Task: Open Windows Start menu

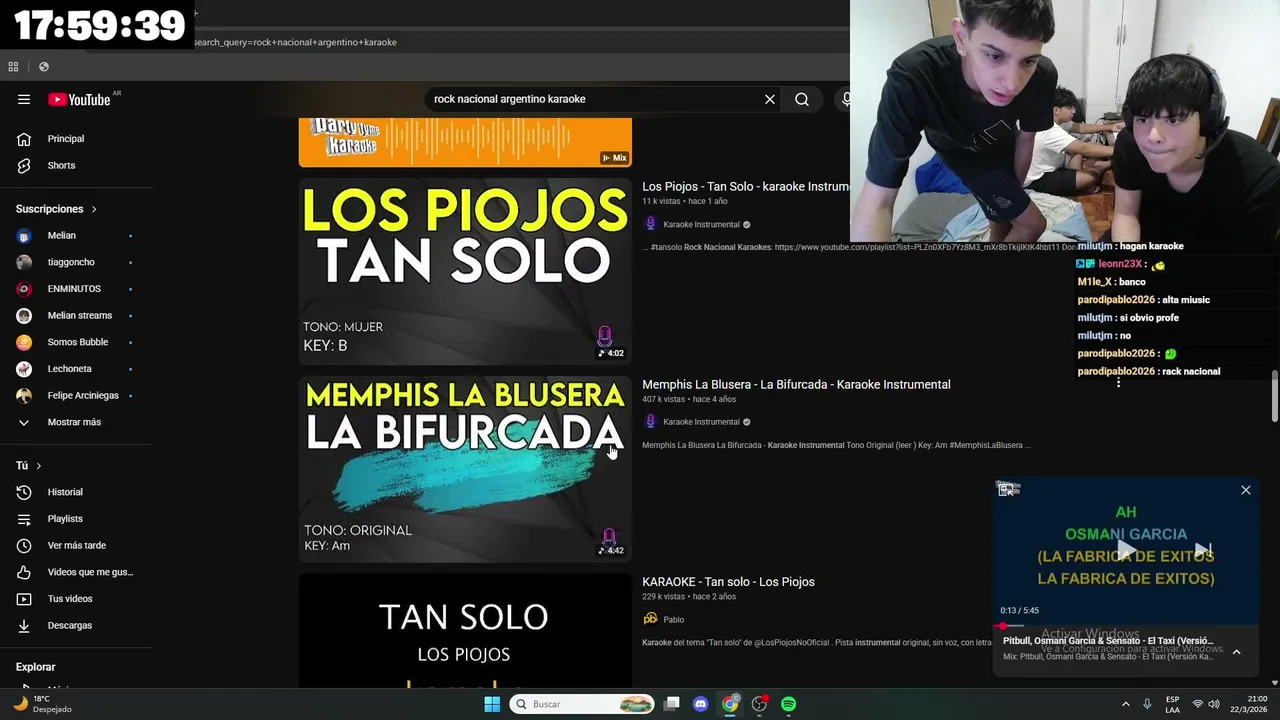Action: click(x=492, y=704)
